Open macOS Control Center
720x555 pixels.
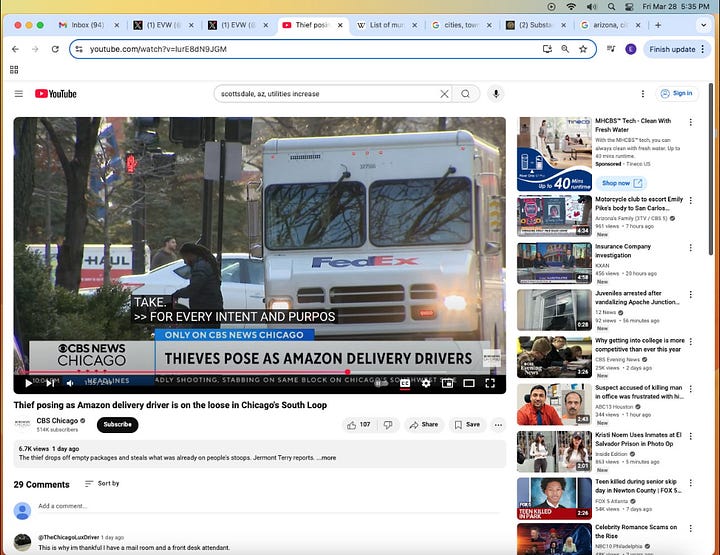629,6
